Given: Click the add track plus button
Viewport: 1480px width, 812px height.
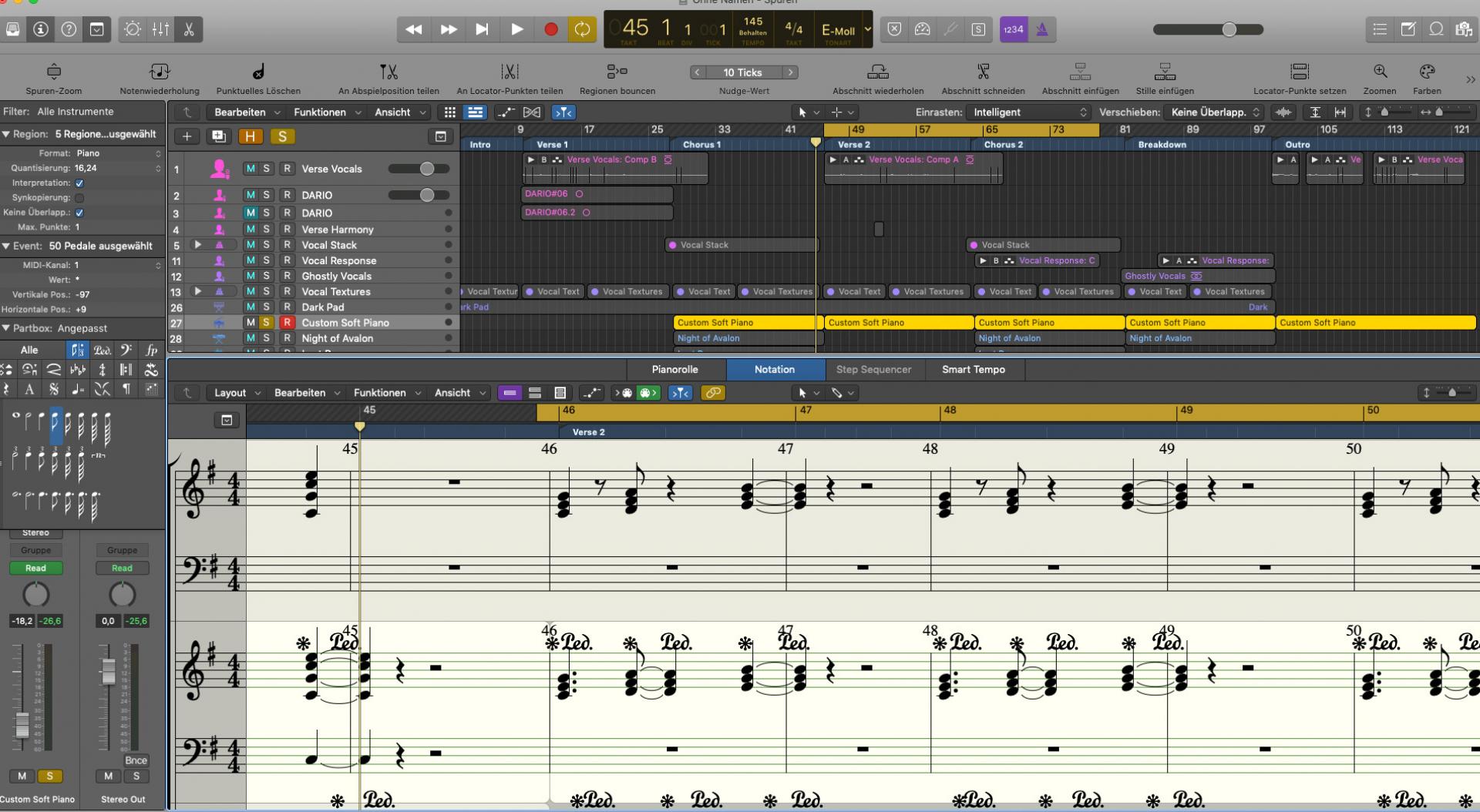Looking at the screenshot, I should [187, 136].
